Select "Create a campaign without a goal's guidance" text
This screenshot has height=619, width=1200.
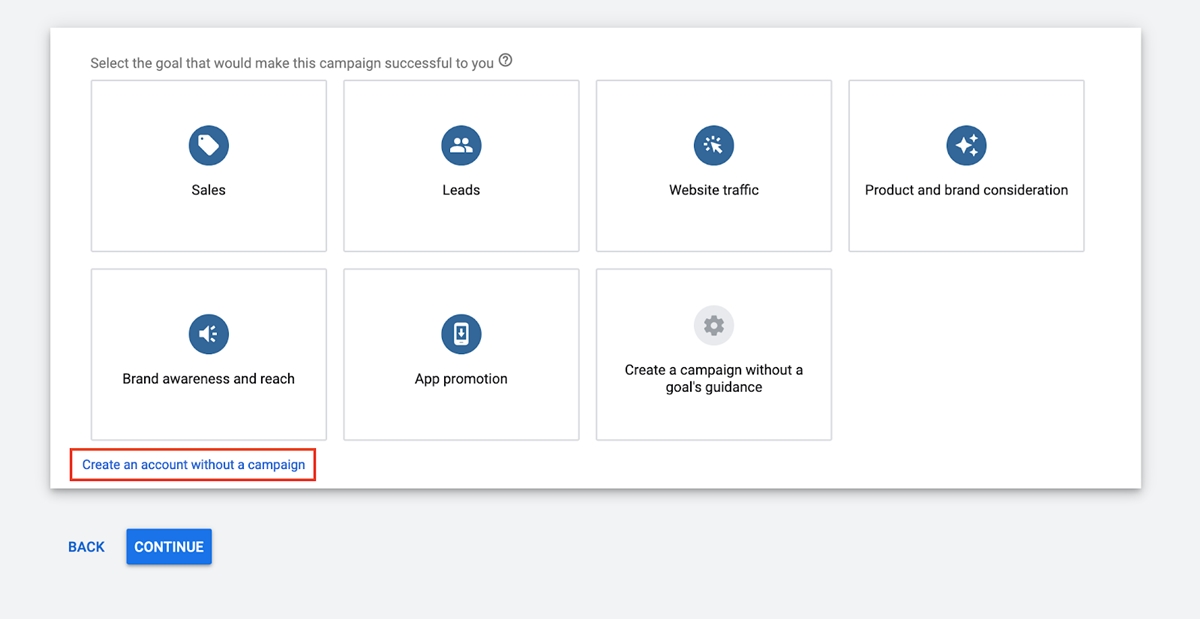(x=714, y=378)
